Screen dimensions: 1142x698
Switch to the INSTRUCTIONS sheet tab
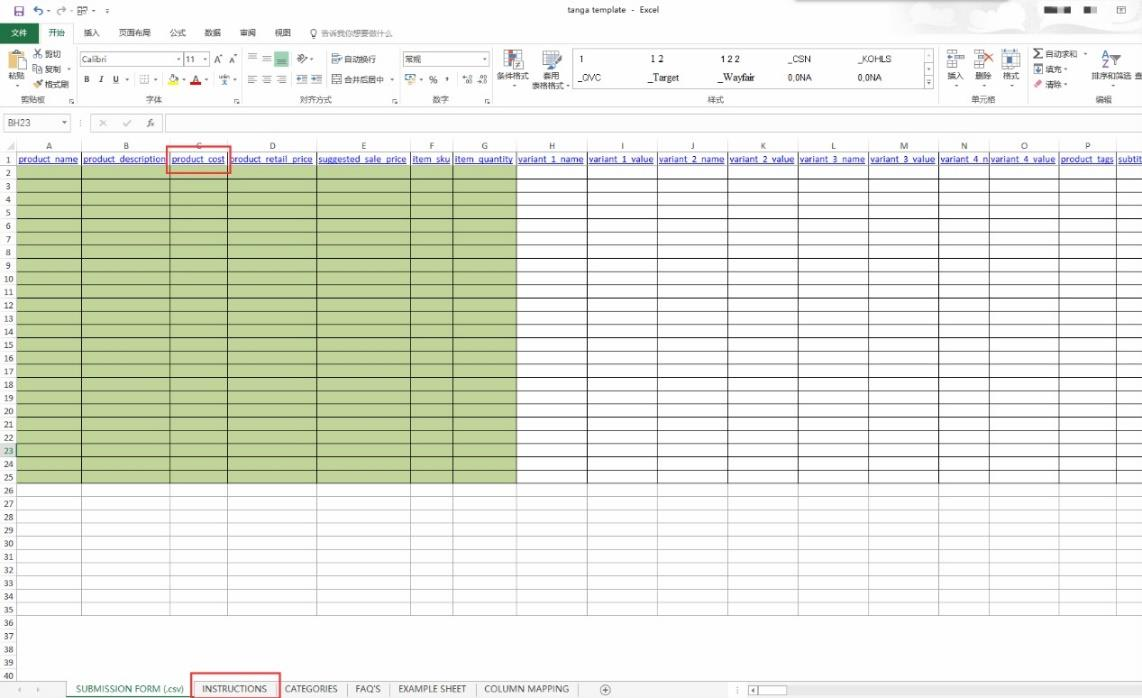click(234, 689)
